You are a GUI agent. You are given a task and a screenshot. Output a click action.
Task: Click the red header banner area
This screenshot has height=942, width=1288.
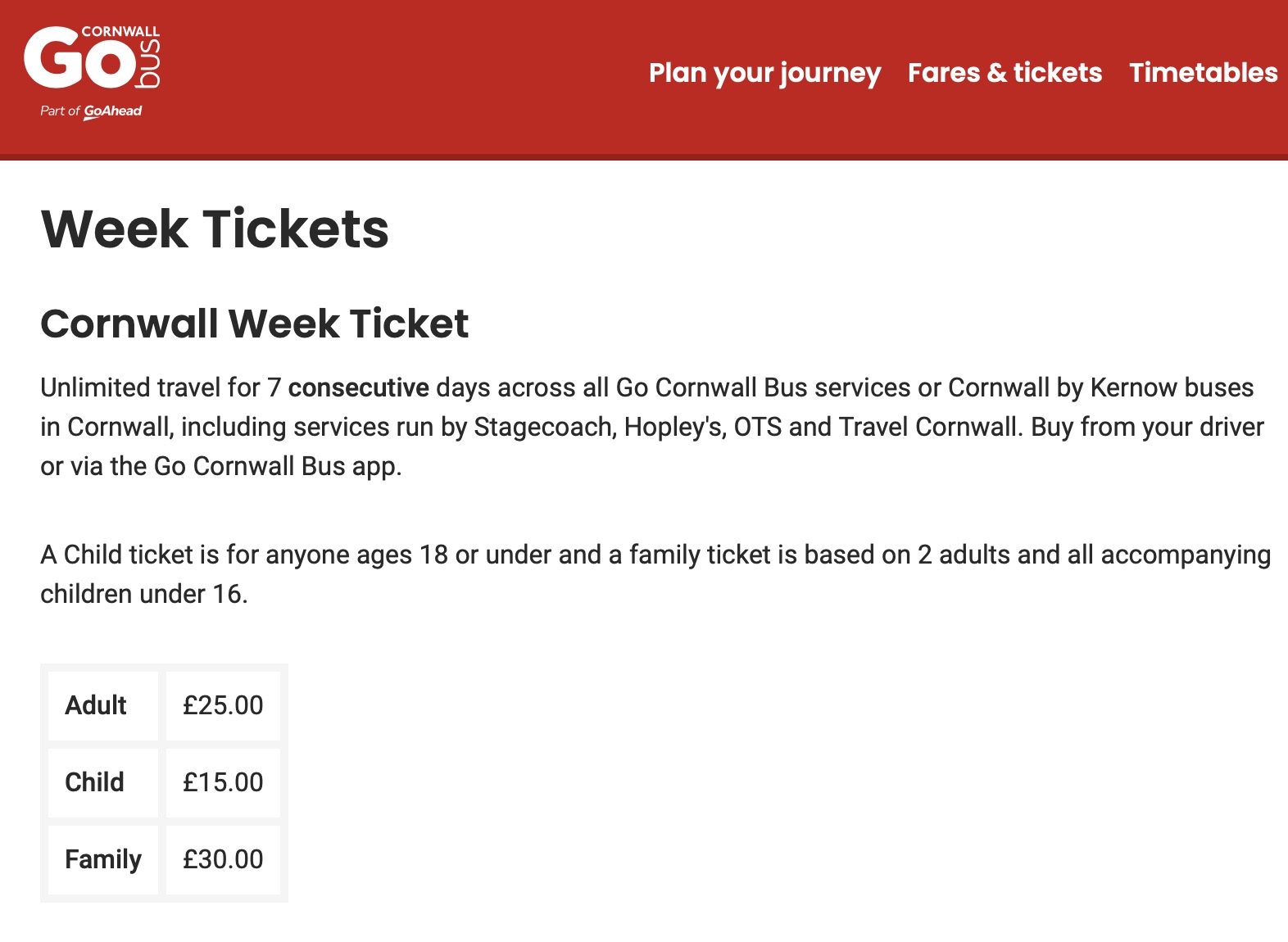click(410, 78)
